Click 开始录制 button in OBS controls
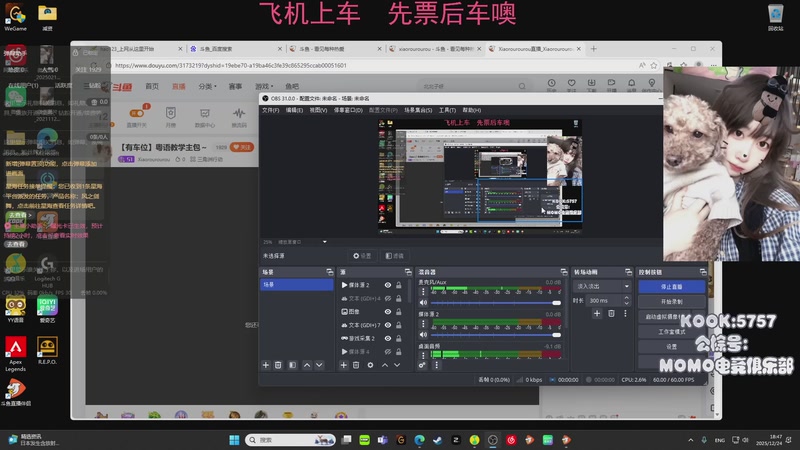Viewport: 800px width, 450px height. pos(671,302)
